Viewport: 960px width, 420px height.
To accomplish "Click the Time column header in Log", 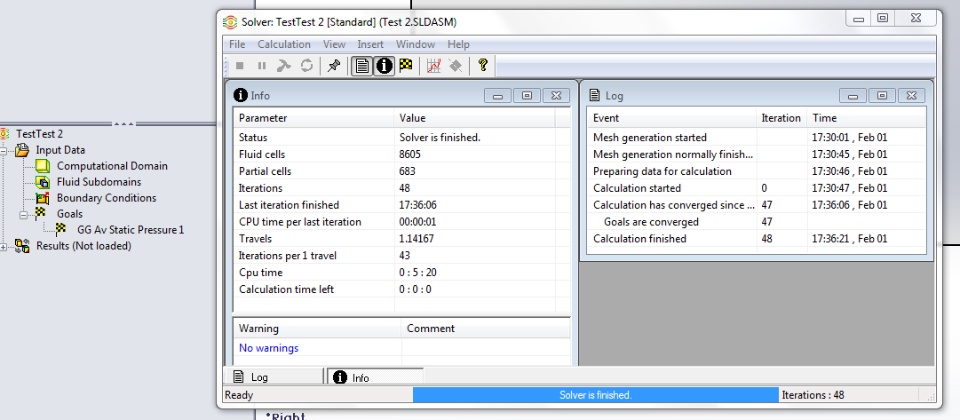I will click(x=866, y=118).
